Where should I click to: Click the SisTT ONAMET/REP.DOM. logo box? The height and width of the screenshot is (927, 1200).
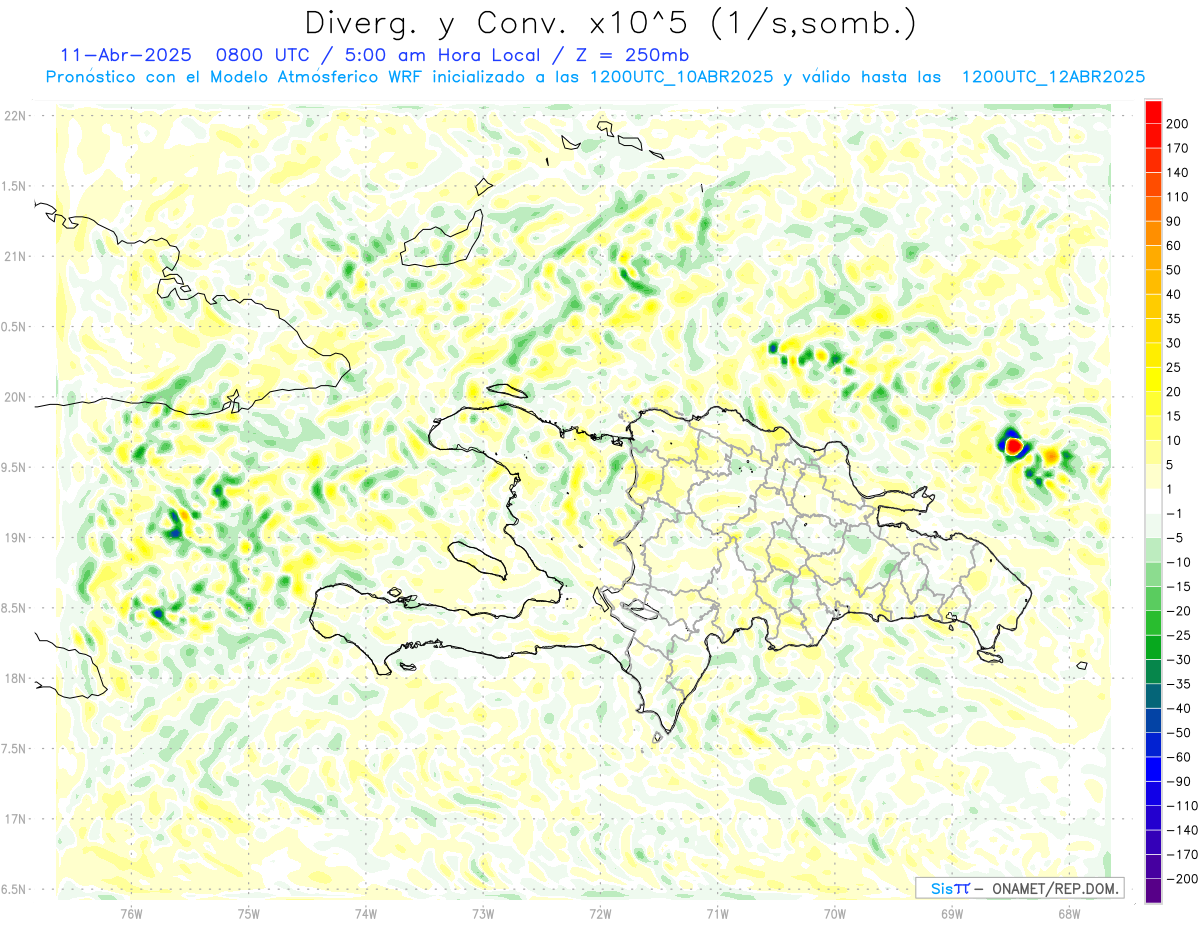[x=1019, y=888]
